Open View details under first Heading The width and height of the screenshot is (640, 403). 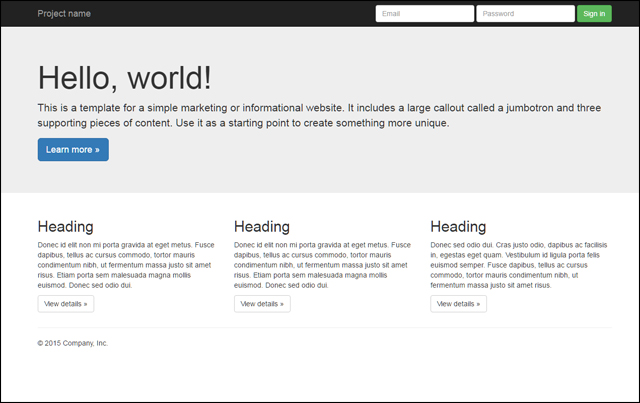(66, 303)
